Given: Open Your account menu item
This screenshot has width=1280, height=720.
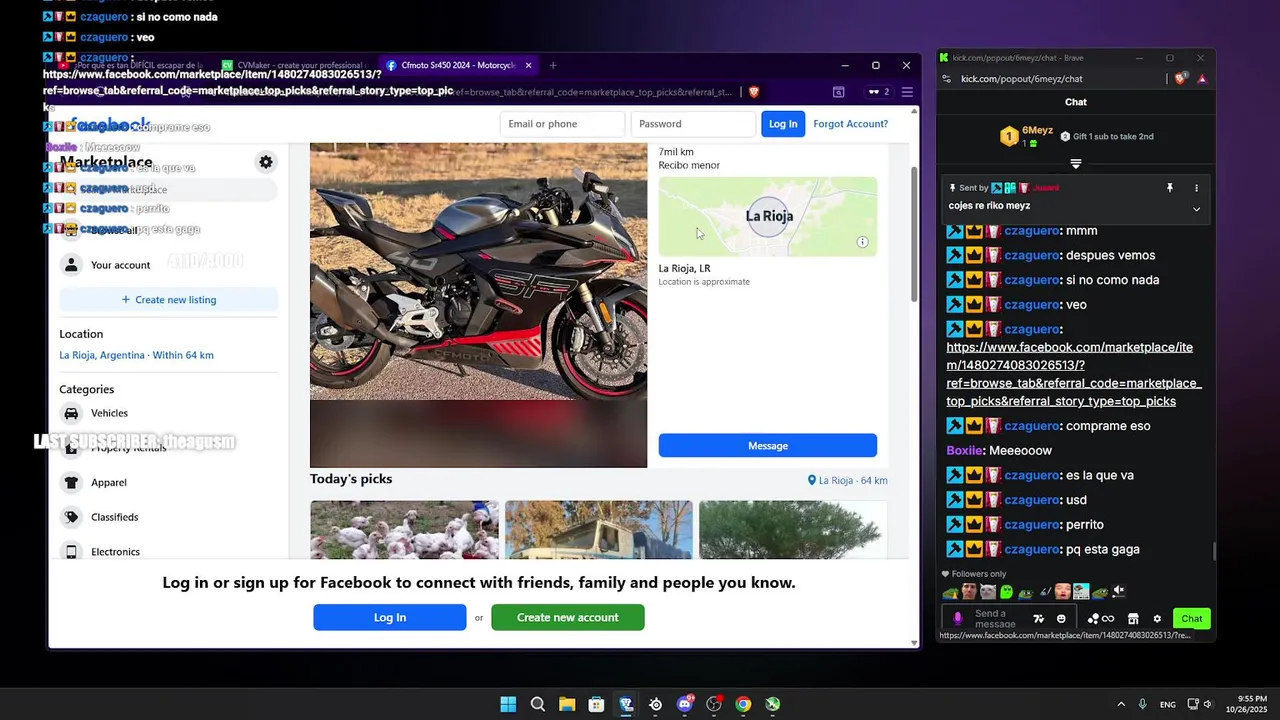Looking at the screenshot, I should [x=168, y=265].
